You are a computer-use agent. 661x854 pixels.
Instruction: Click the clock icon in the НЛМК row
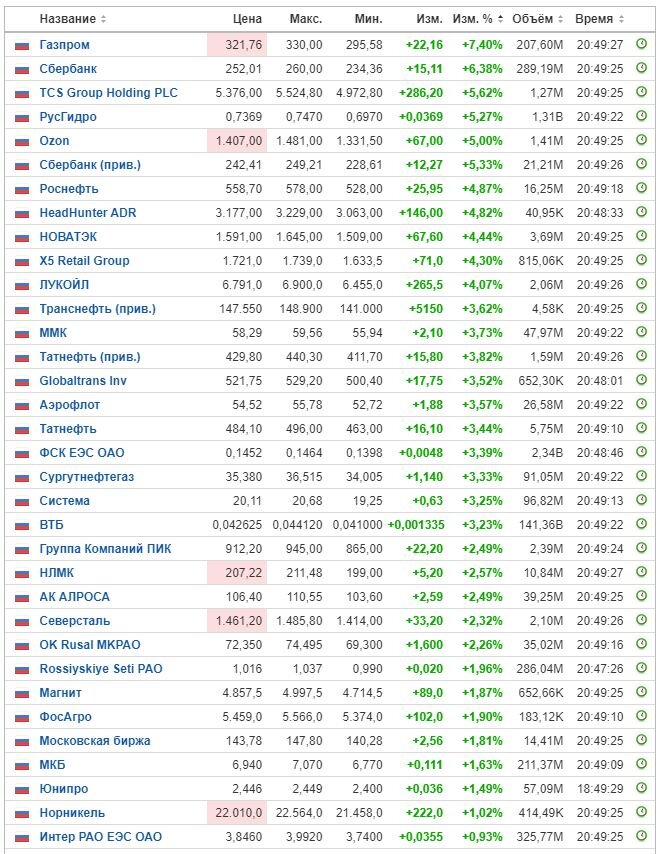(x=641, y=571)
